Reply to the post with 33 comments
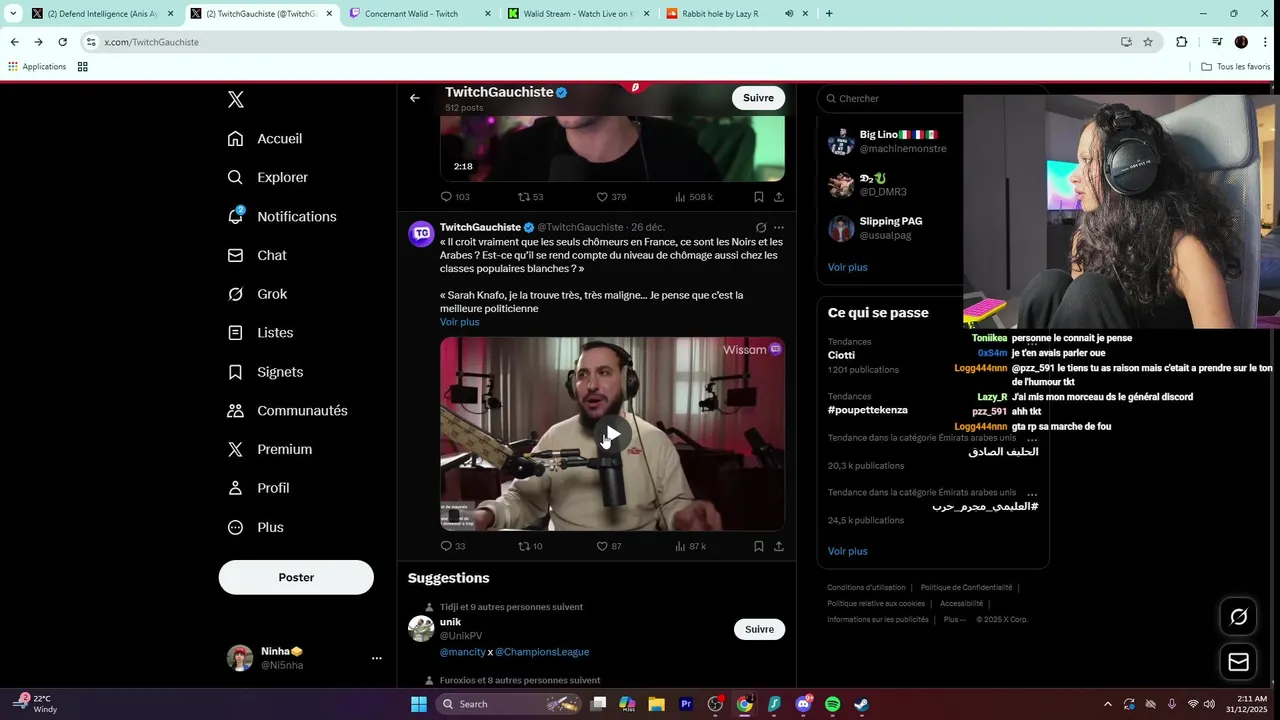The image size is (1280, 720). pos(453,546)
